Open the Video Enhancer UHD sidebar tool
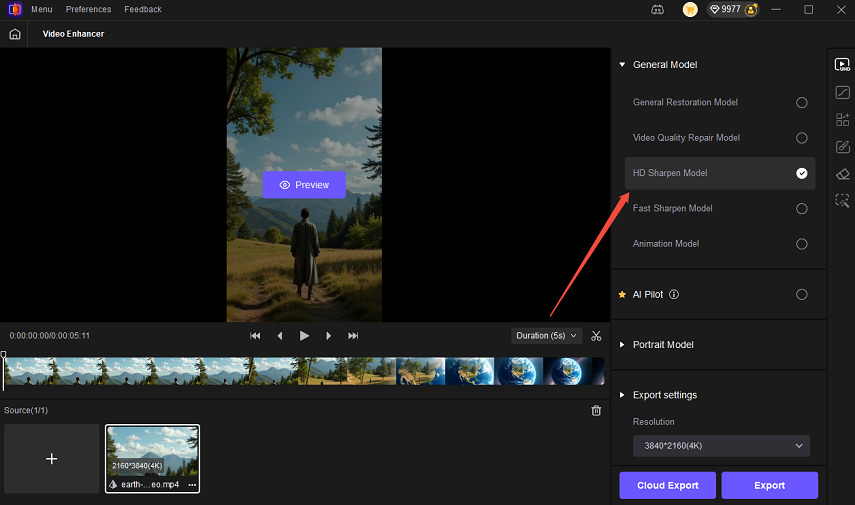Viewport: 855px width, 505px height. click(842, 65)
